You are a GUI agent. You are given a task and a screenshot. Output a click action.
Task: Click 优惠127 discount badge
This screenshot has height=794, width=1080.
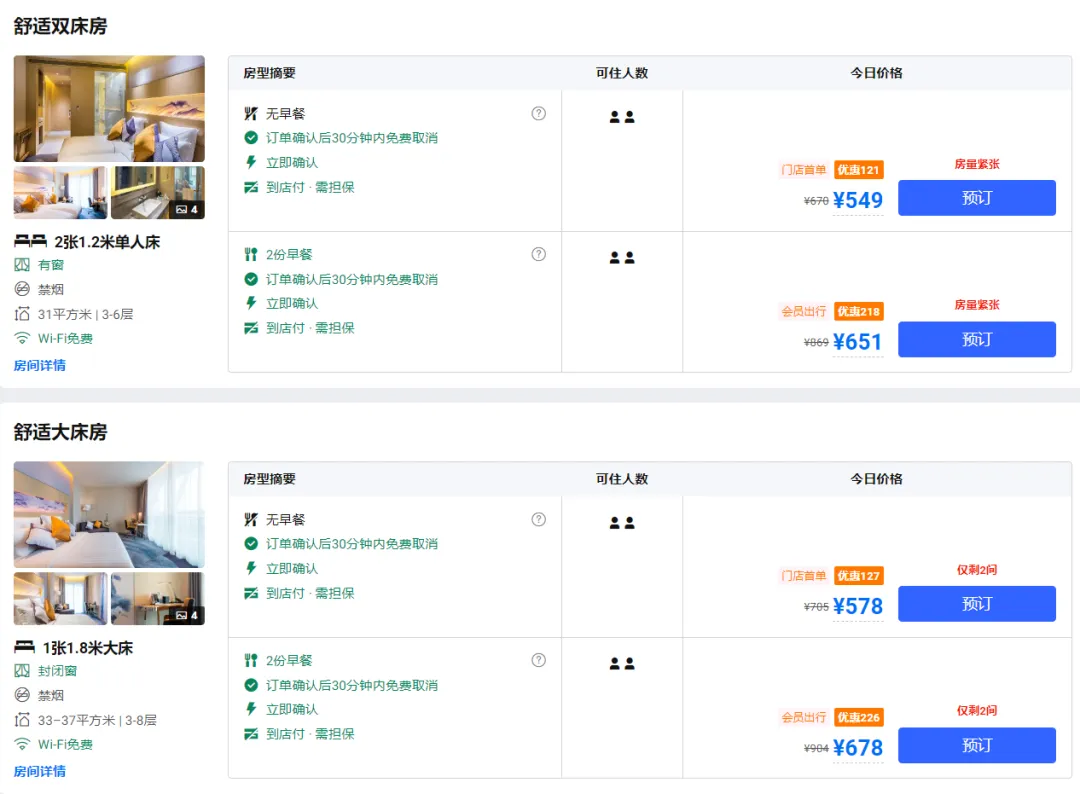click(858, 576)
